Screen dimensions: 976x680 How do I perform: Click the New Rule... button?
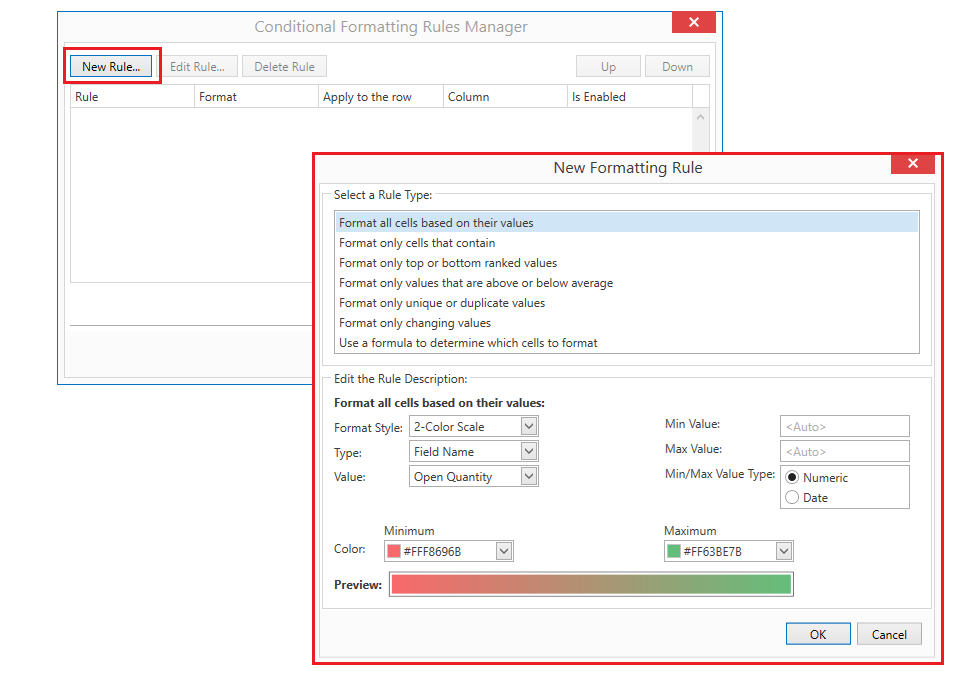tap(111, 67)
